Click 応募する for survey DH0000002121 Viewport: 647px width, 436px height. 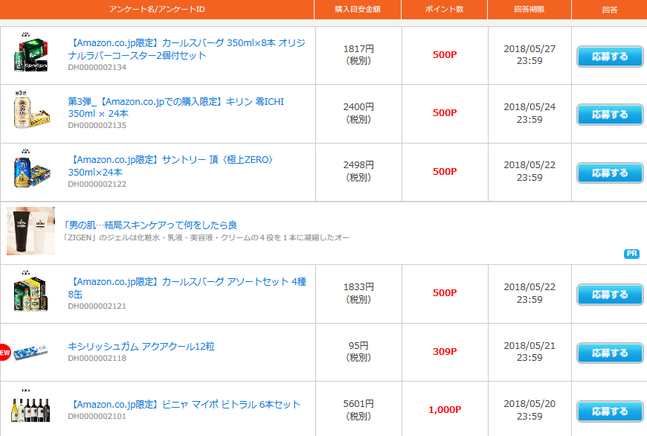pyautogui.click(x=610, y=295)
